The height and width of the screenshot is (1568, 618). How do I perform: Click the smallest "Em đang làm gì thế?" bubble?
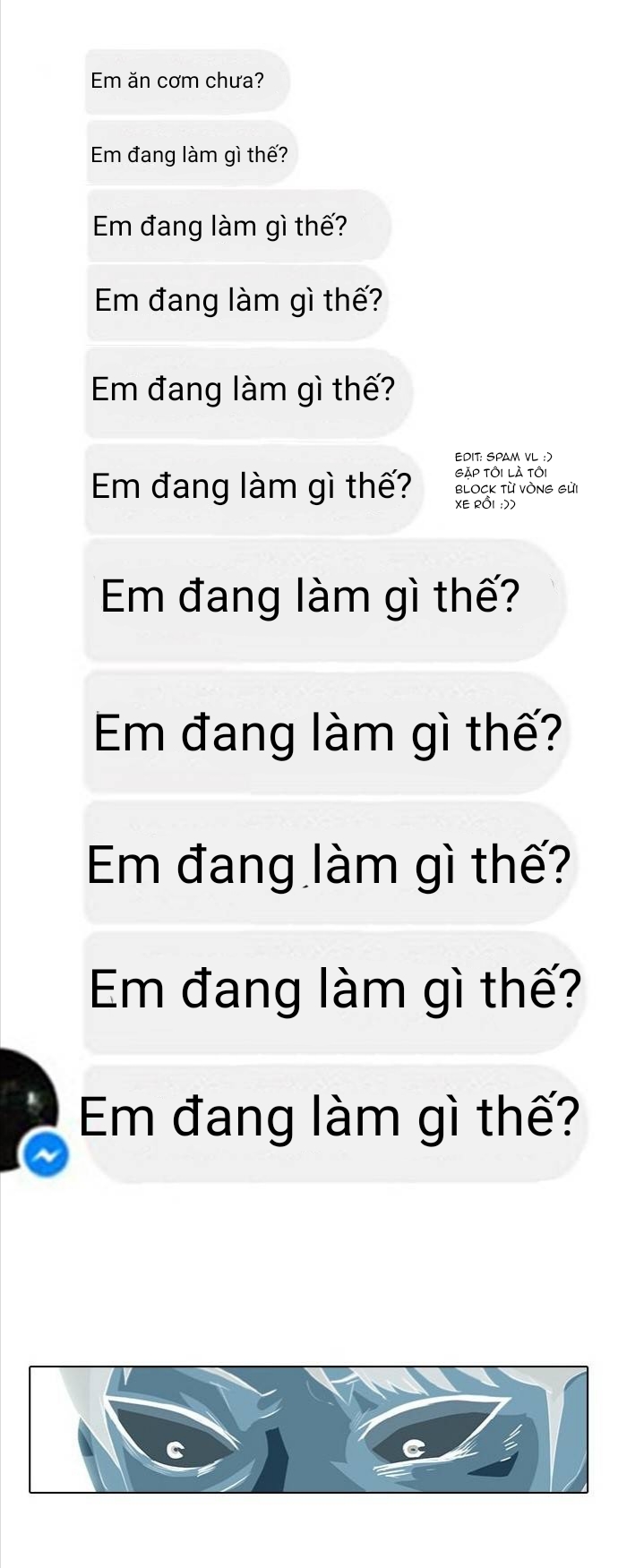(x=192, y=154)
